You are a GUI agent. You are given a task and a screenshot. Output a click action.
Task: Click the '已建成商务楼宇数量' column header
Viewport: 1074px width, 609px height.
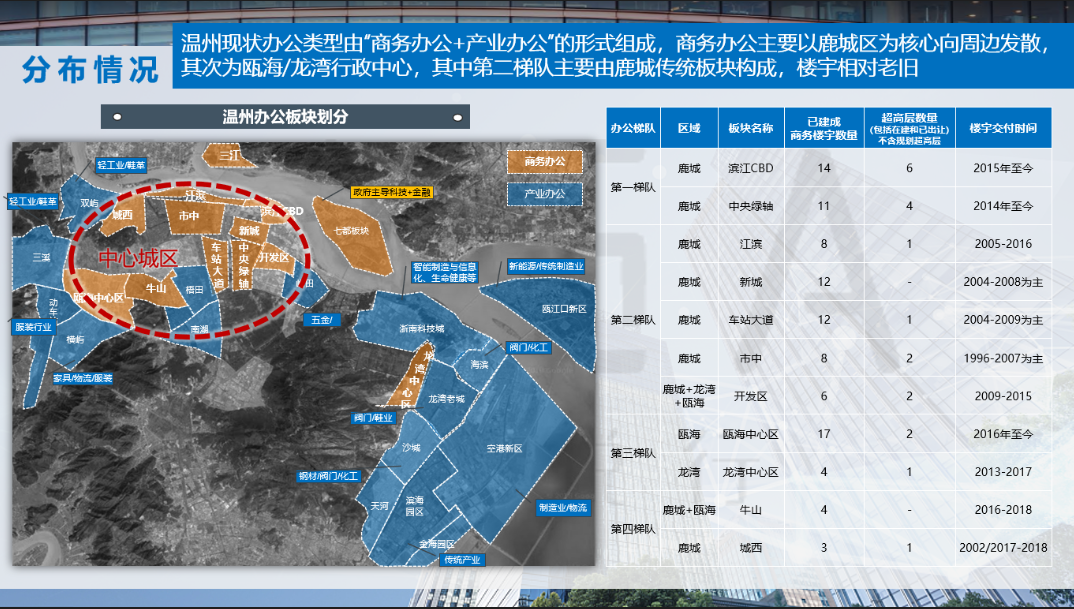pos(824,128)
